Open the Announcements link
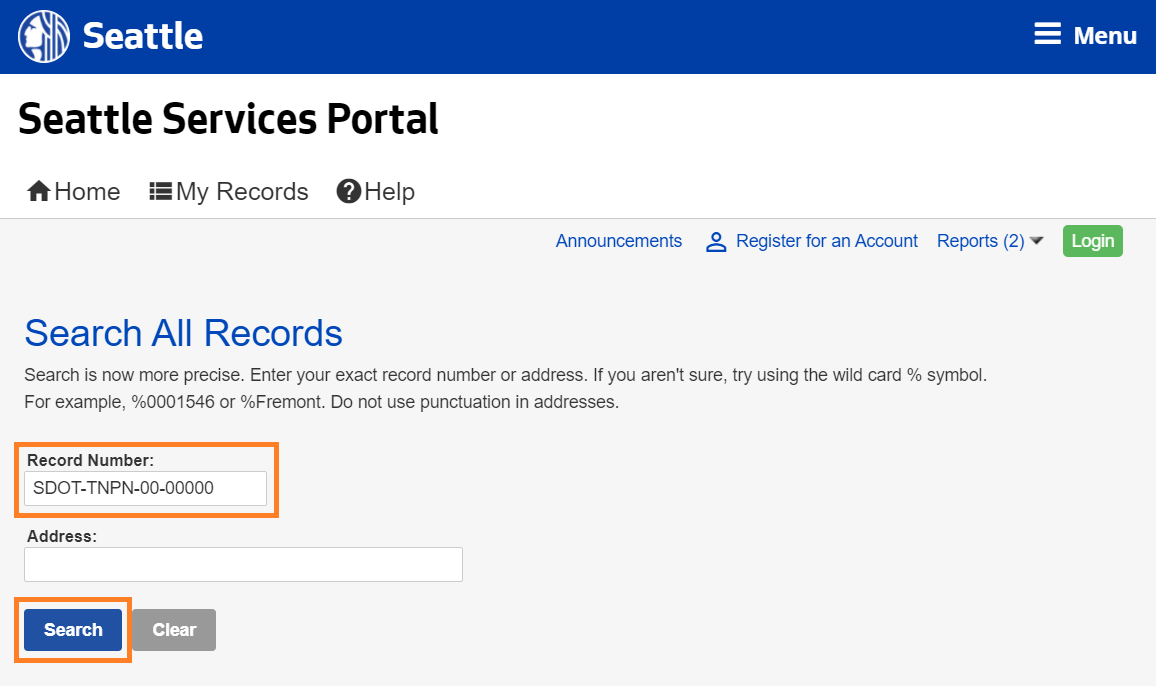Viewport: 1156px width, 686px height. point(618,241)
